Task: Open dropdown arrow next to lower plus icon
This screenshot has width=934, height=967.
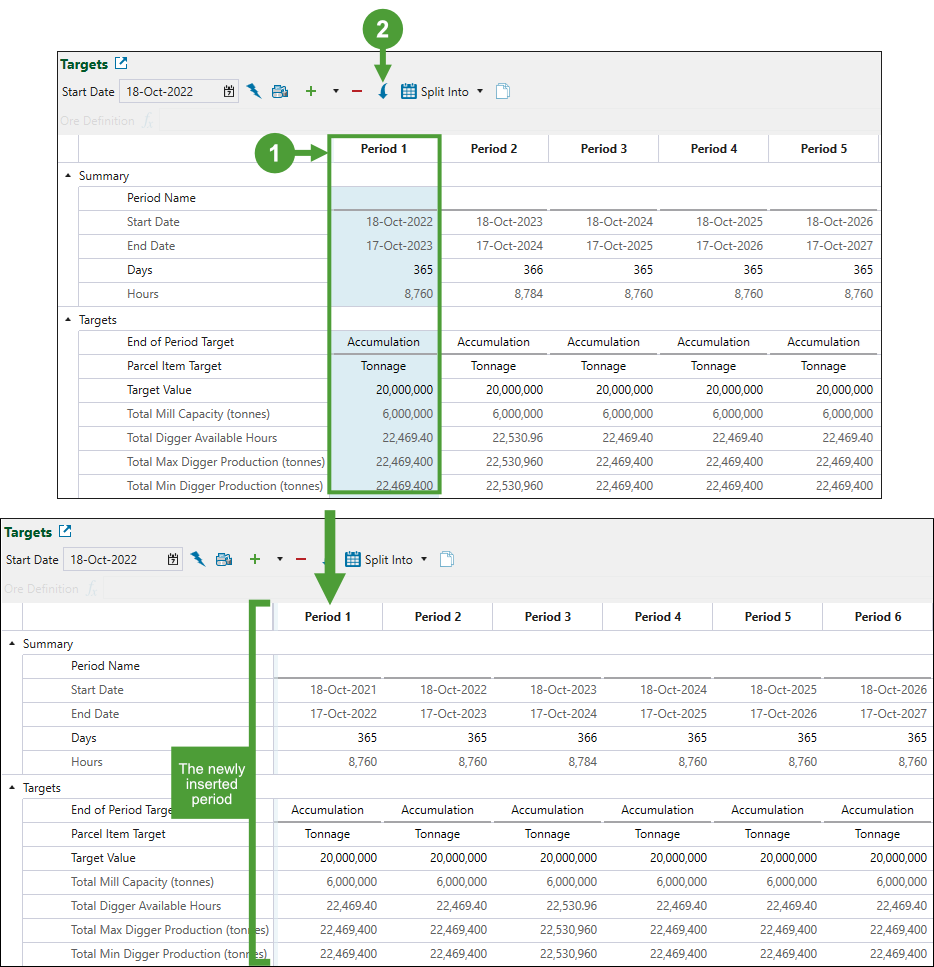Action: click(x=279, y=559)
